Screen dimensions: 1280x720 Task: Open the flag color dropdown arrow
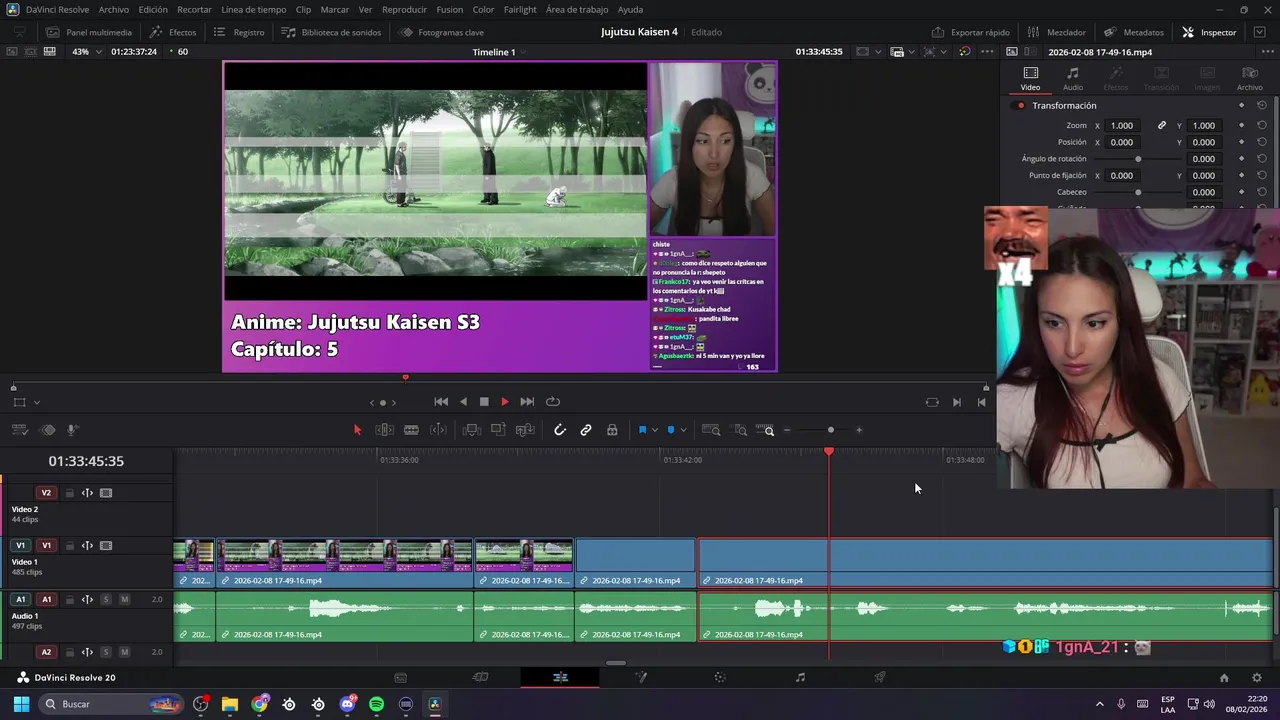pyautogui.click(x=655, y=430)
